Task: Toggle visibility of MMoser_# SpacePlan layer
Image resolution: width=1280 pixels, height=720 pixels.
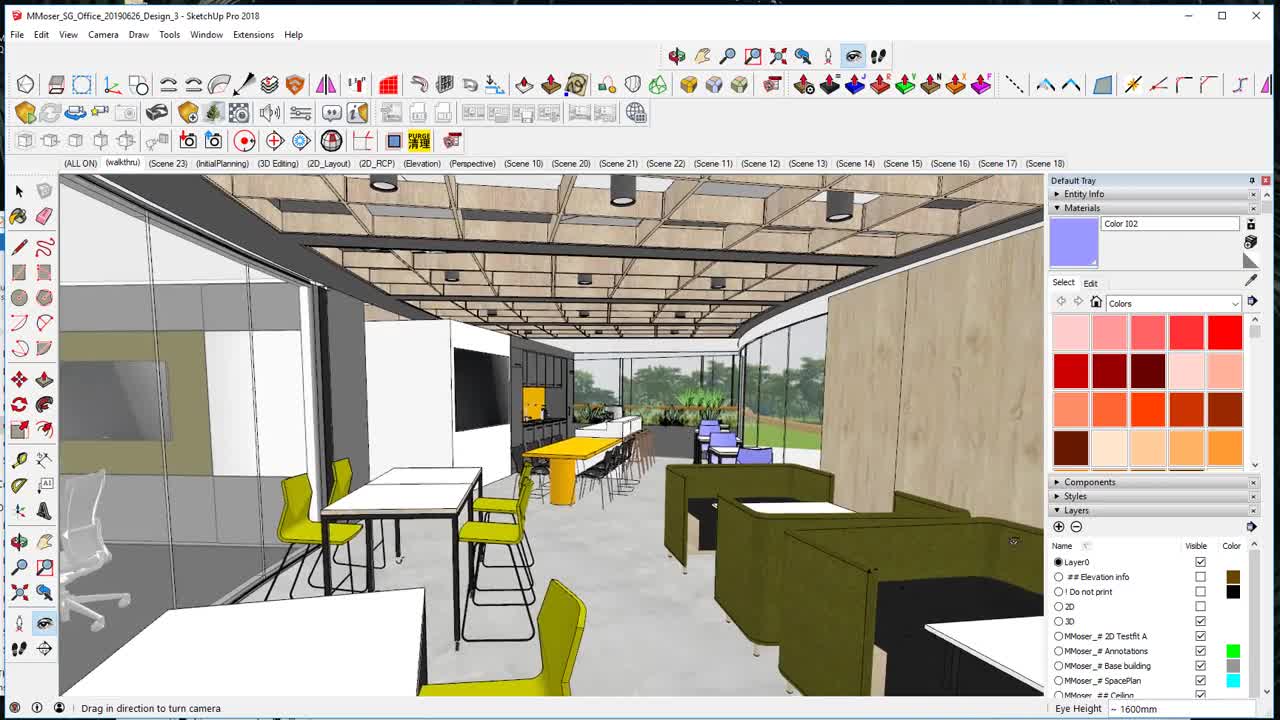Action: (1200, 680)
